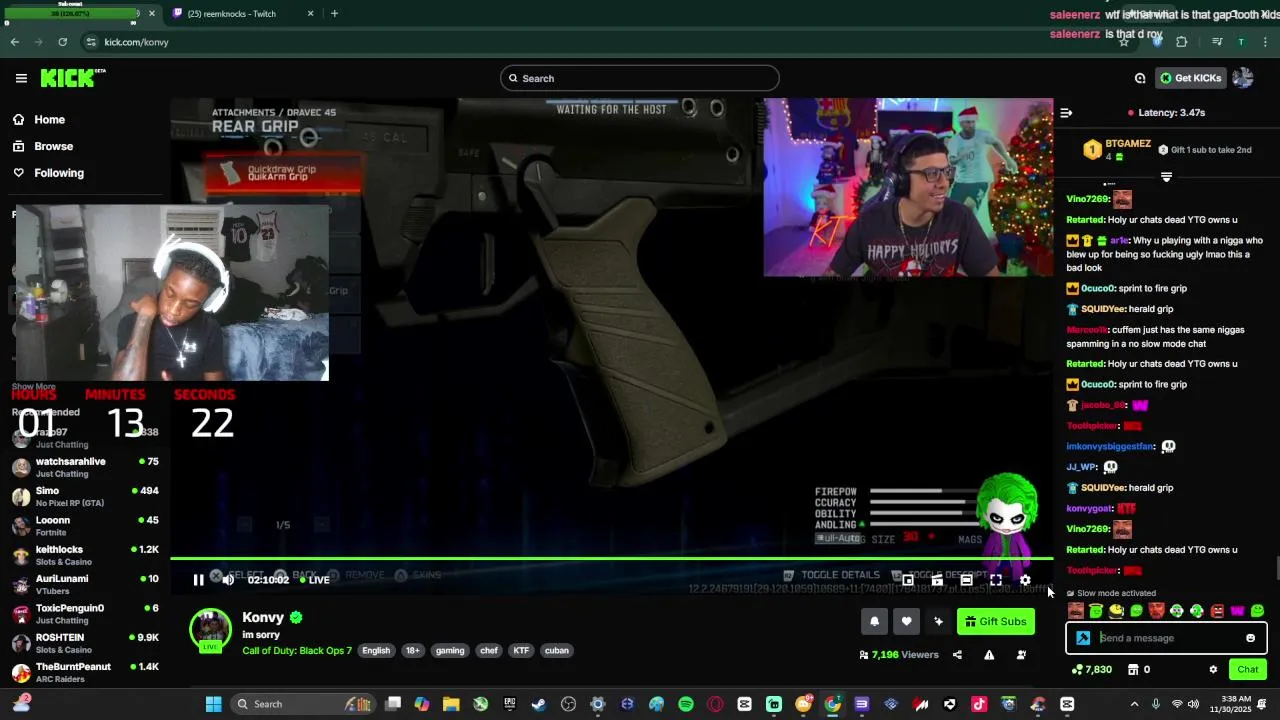Click the Get KICKs button
Screen dimensions: 1280x720
pyautogui.click(x=1190, y=78)
